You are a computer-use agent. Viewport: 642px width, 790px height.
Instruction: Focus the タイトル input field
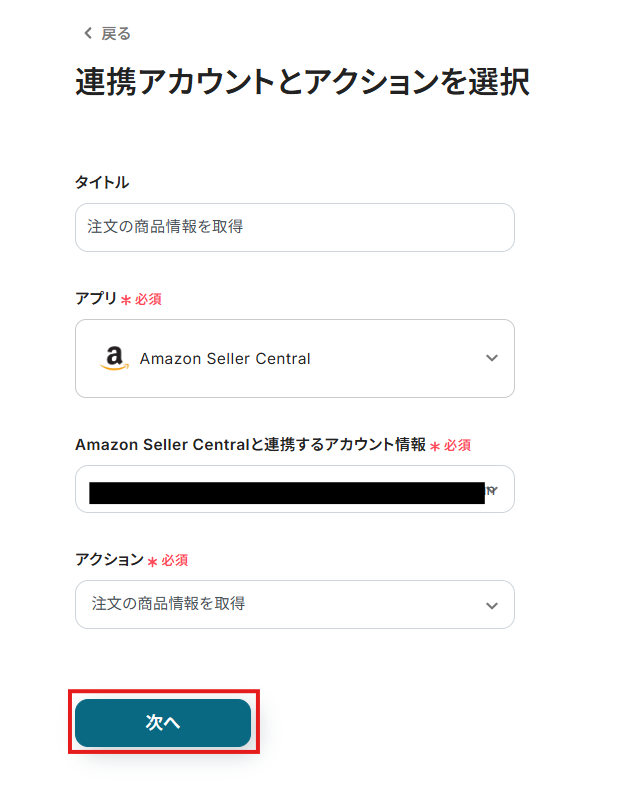pos(295,227)
